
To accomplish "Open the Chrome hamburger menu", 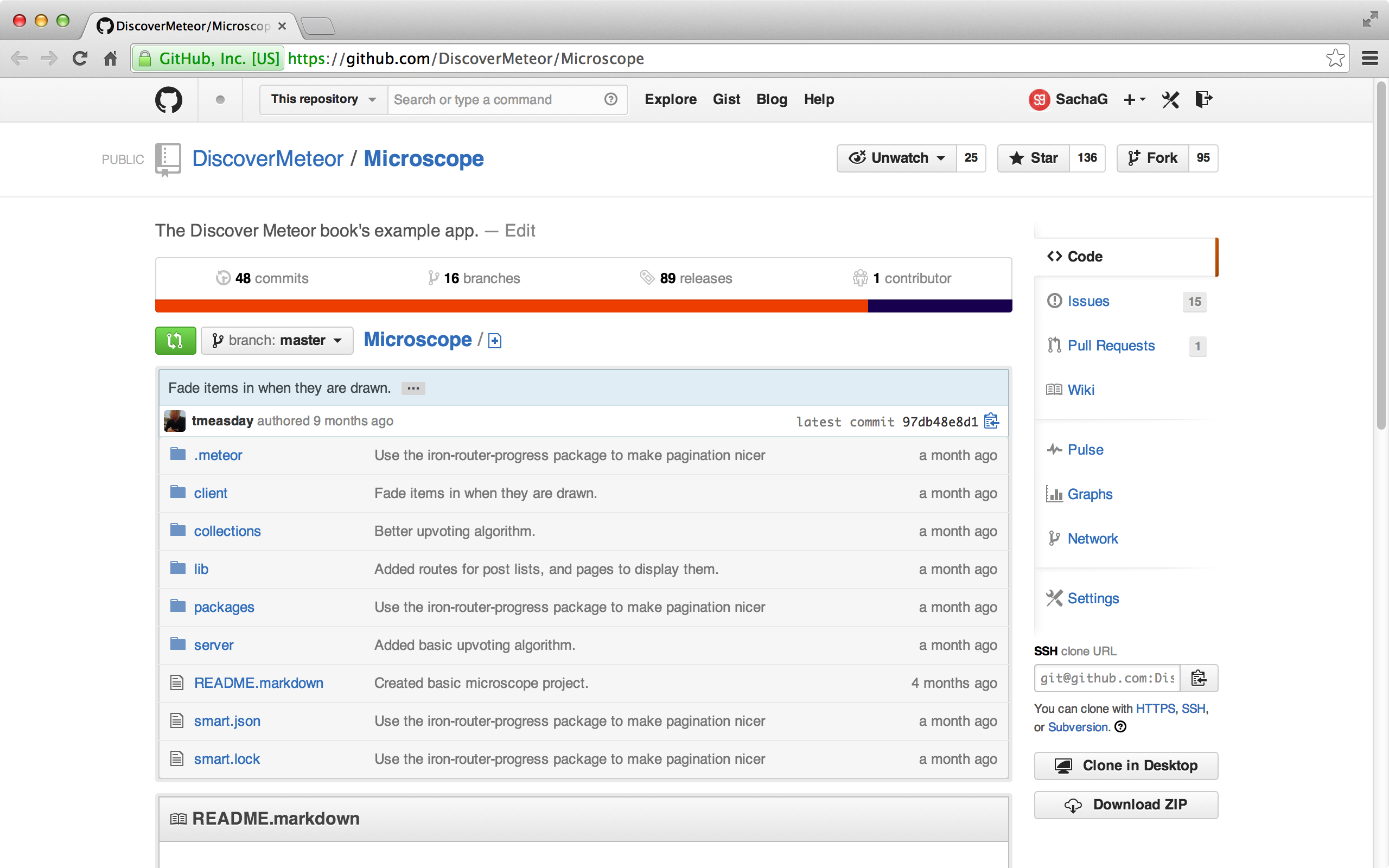I will click(x=1369, y=59).
